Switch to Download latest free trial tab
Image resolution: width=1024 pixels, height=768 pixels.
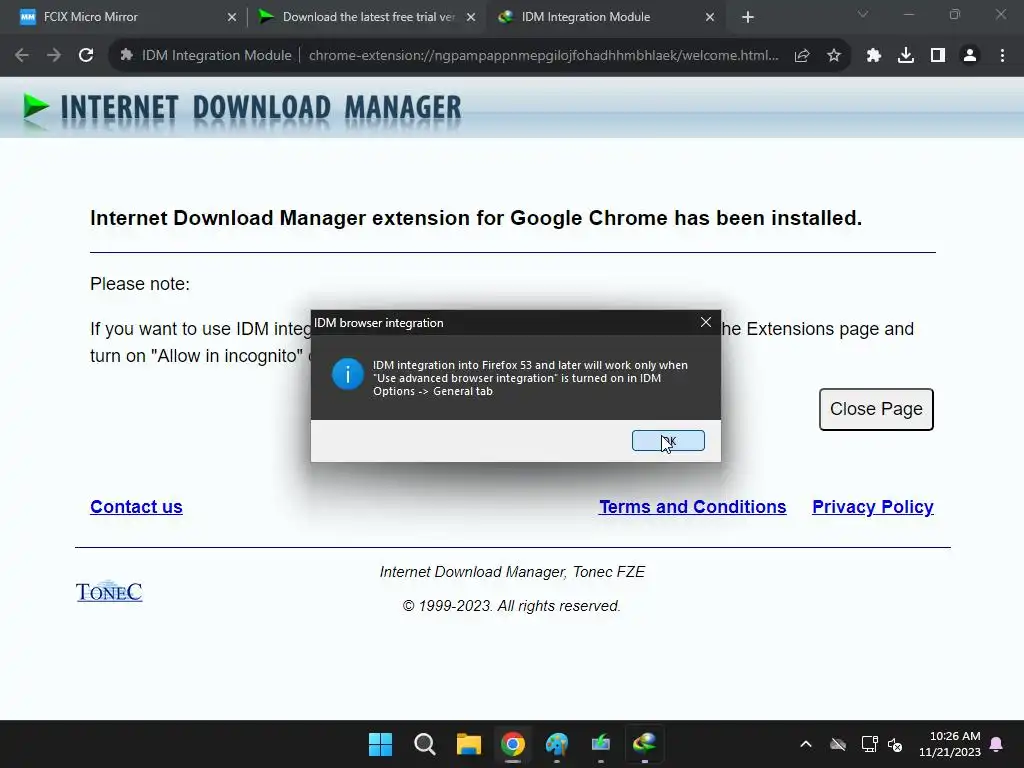coord(366,17)
